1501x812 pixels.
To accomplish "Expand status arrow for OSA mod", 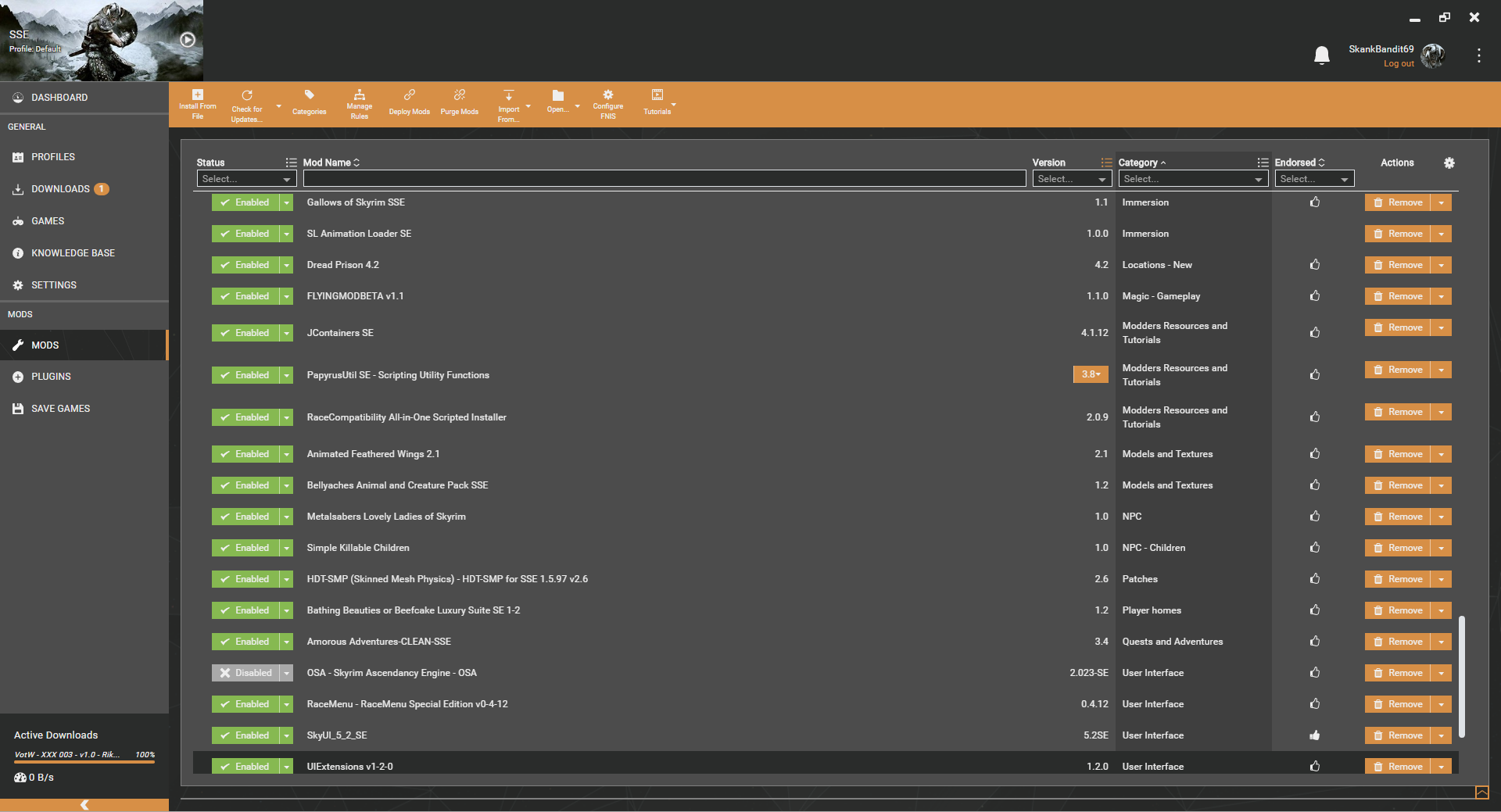I will tap(287, 673).
